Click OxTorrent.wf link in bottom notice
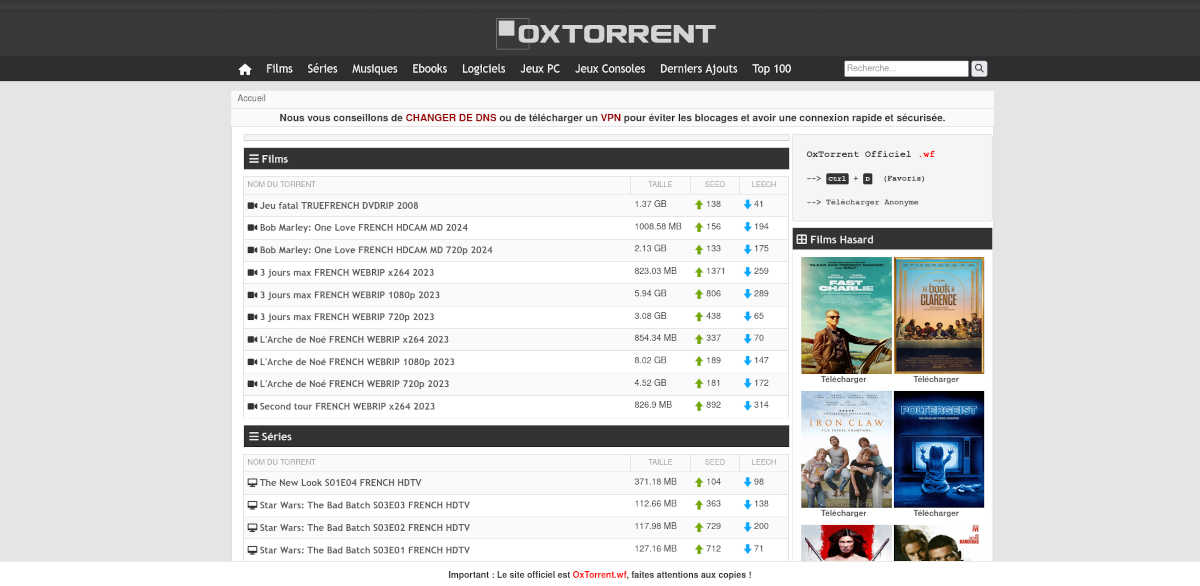Image resolution: width=1200 pixels, height=586 pixels. (600, 575)
